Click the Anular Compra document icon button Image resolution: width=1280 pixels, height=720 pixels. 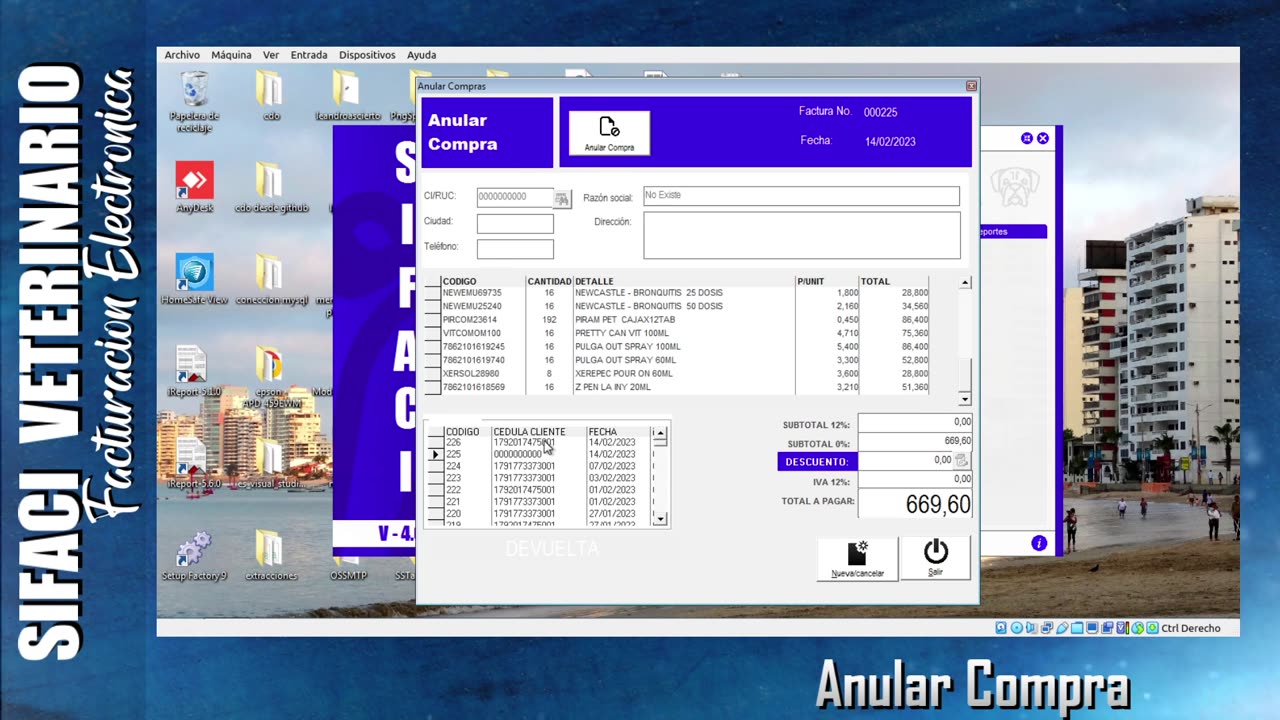[609, 132]
